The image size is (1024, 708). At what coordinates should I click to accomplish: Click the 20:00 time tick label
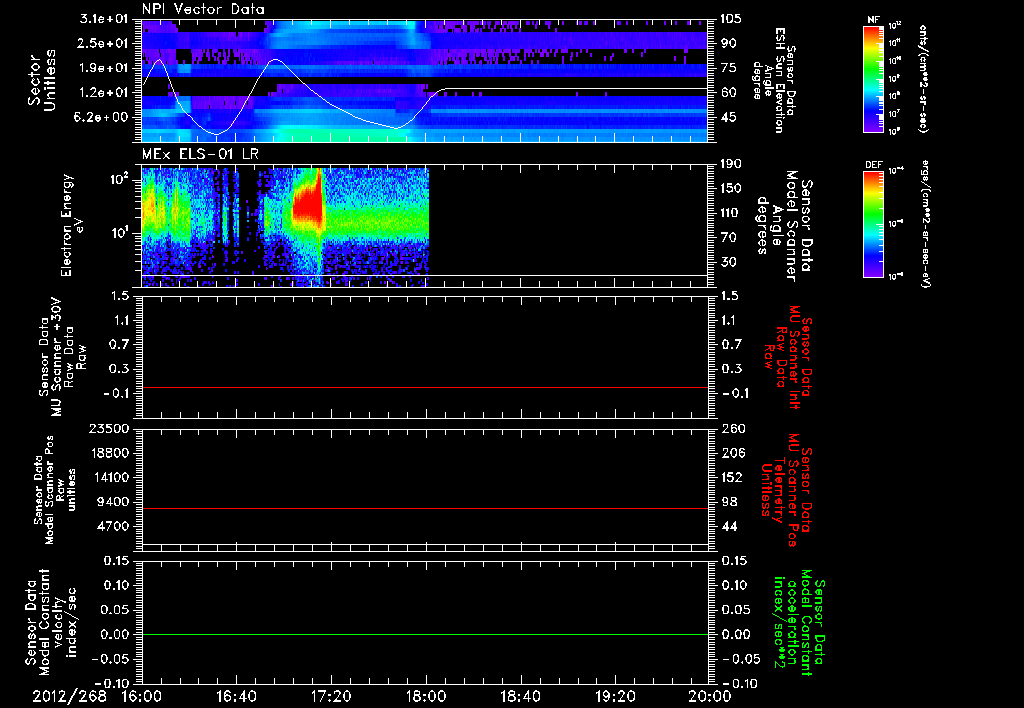tap(710, 696)
